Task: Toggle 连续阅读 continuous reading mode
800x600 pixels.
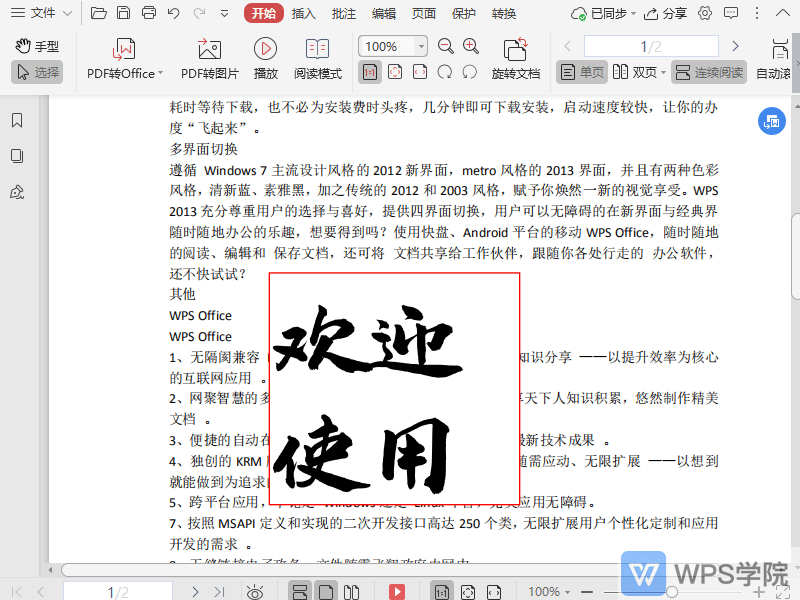Action: 709,72
